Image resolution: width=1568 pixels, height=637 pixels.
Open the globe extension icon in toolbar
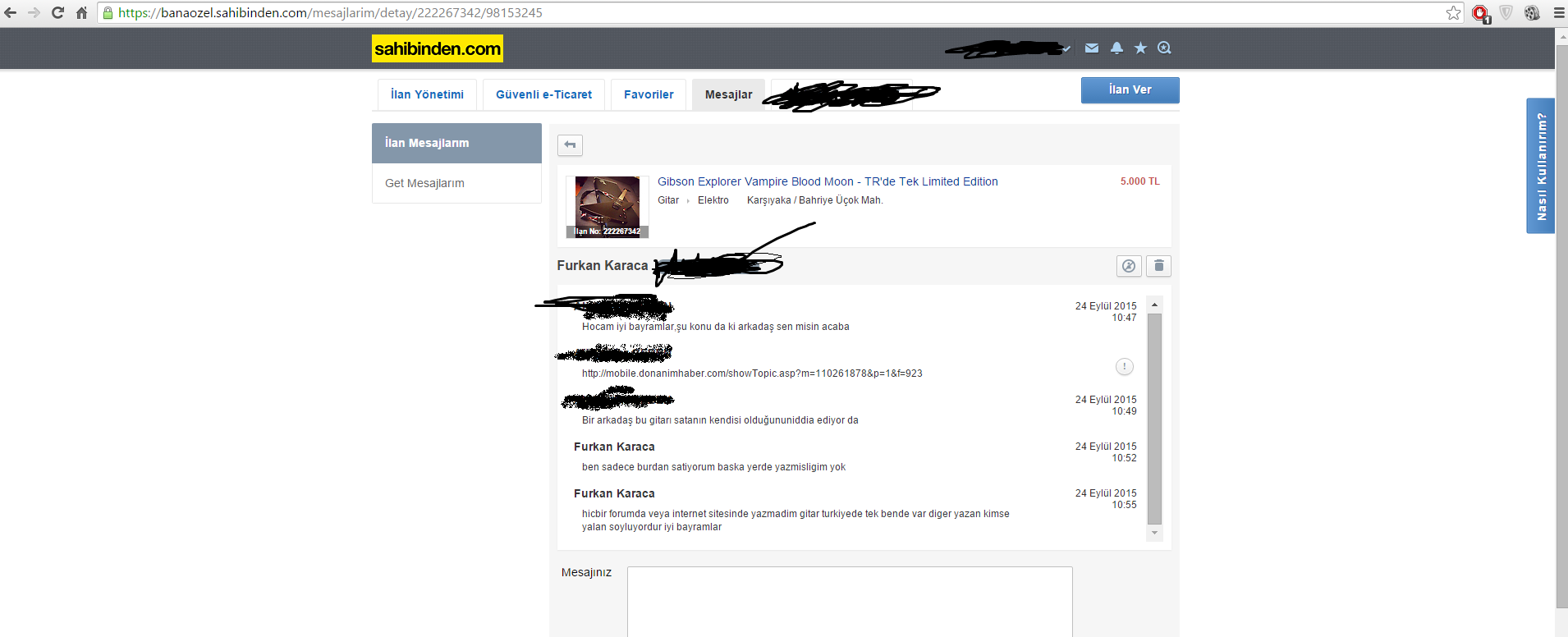click(1532, 12)
